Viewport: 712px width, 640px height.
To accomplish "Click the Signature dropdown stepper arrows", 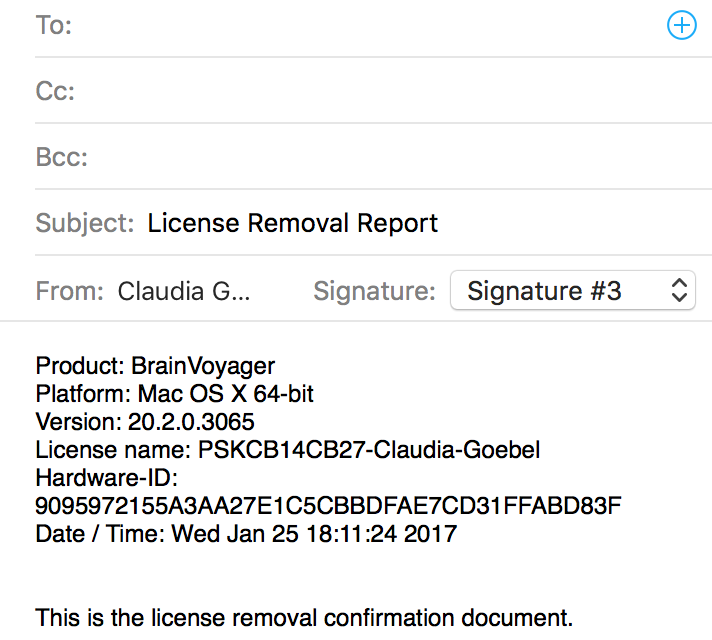I will pyautogui.click(x=679, y=290).
